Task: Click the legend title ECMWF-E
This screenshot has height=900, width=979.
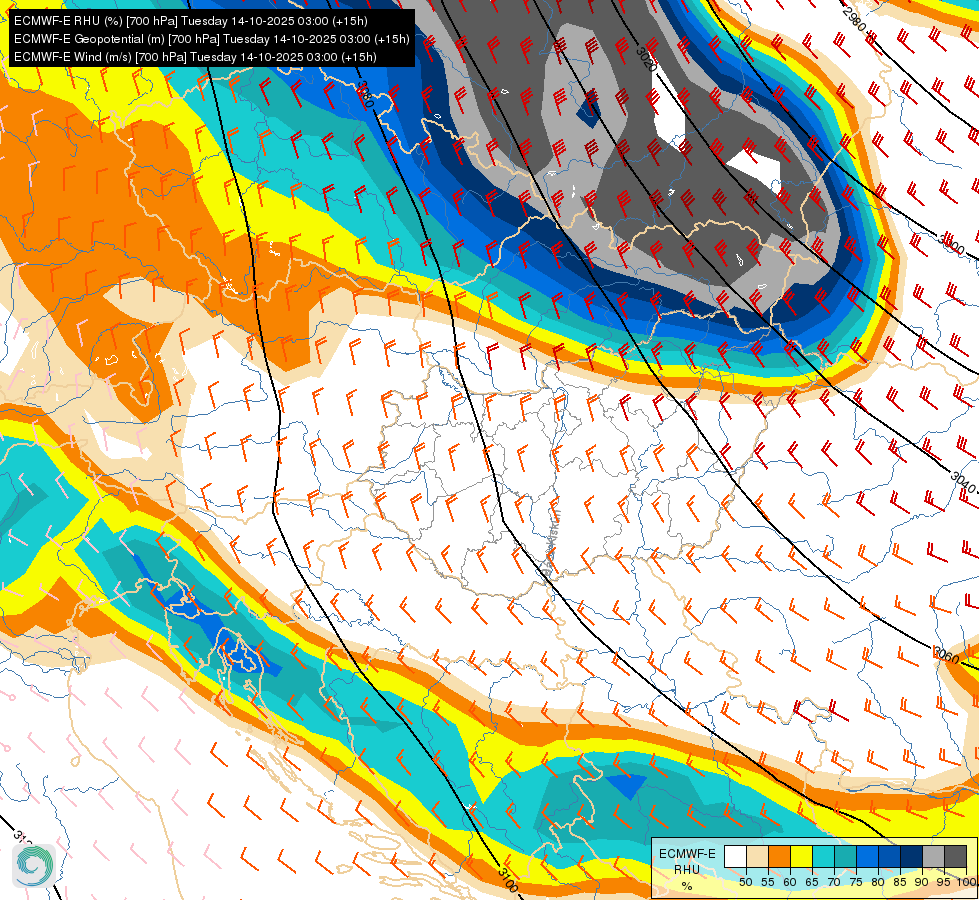Action: (687, 854)
